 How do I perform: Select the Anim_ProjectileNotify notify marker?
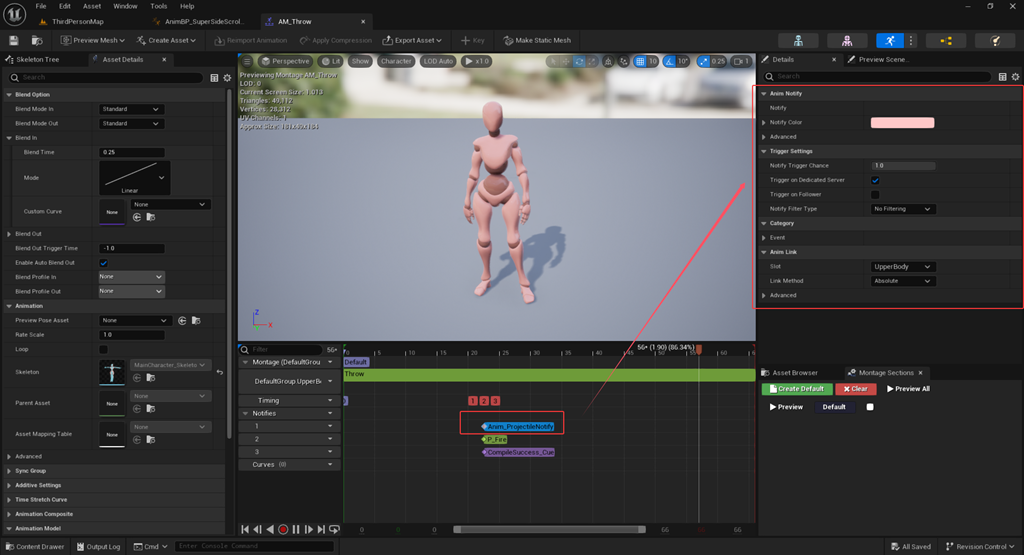519,426
